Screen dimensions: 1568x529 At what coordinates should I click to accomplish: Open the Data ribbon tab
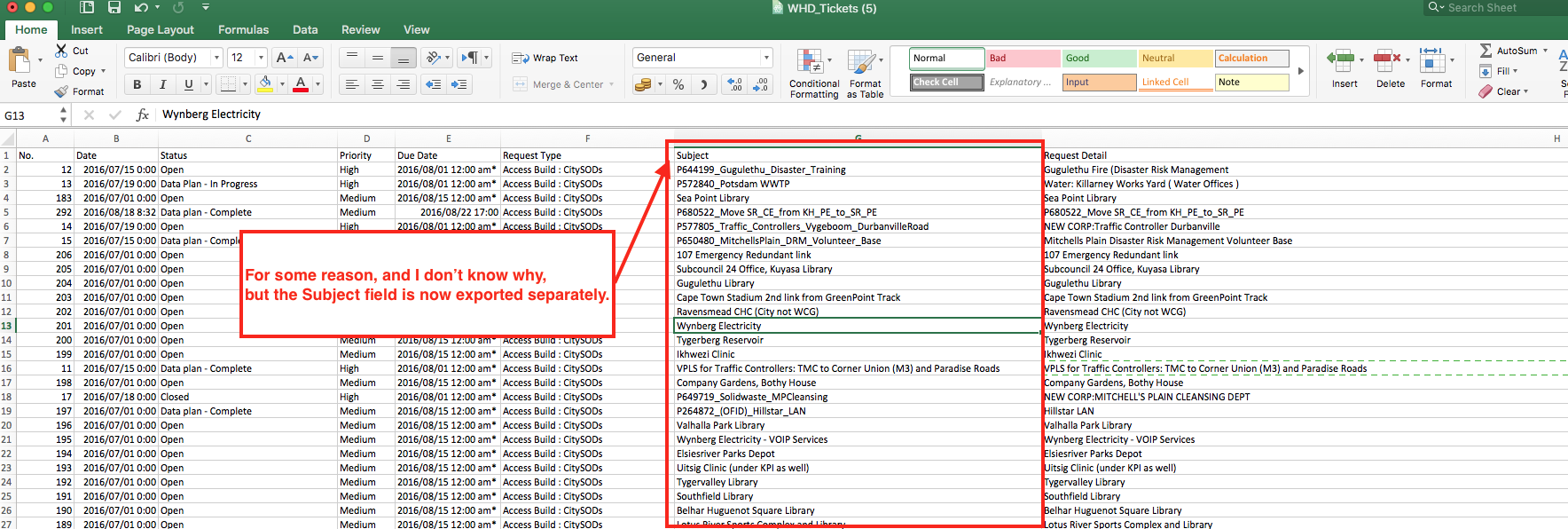click(x=306, y=29)
